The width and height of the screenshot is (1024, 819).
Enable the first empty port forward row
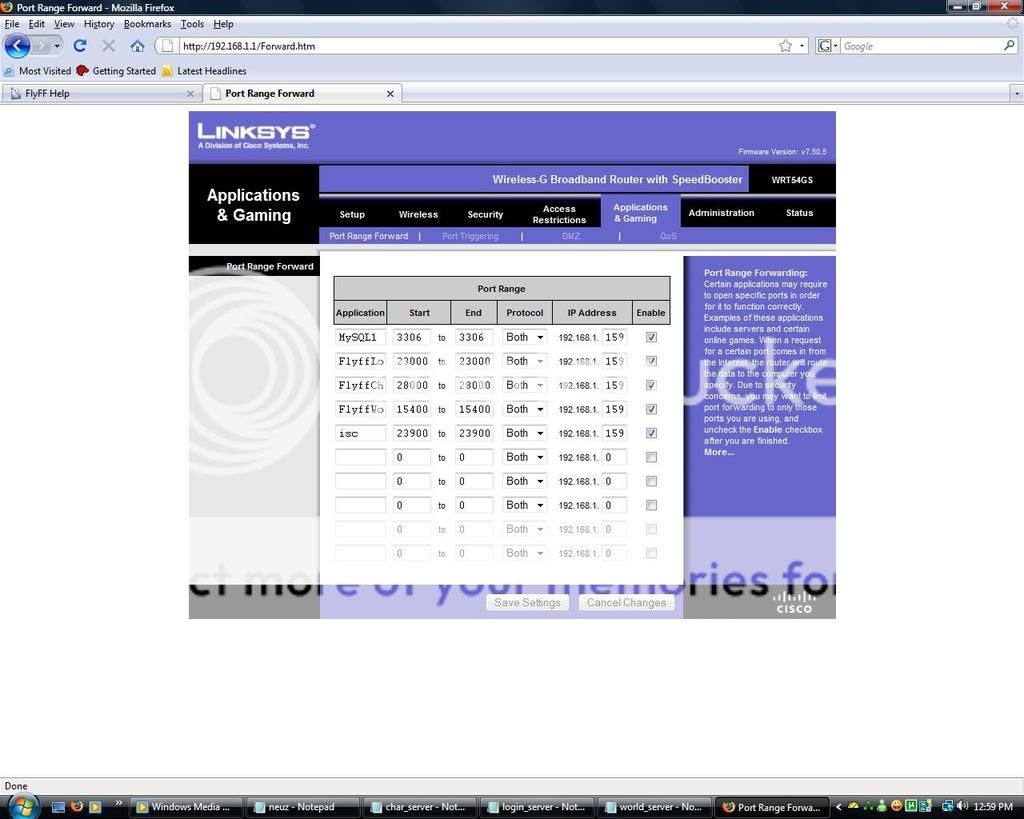[651, 458]
